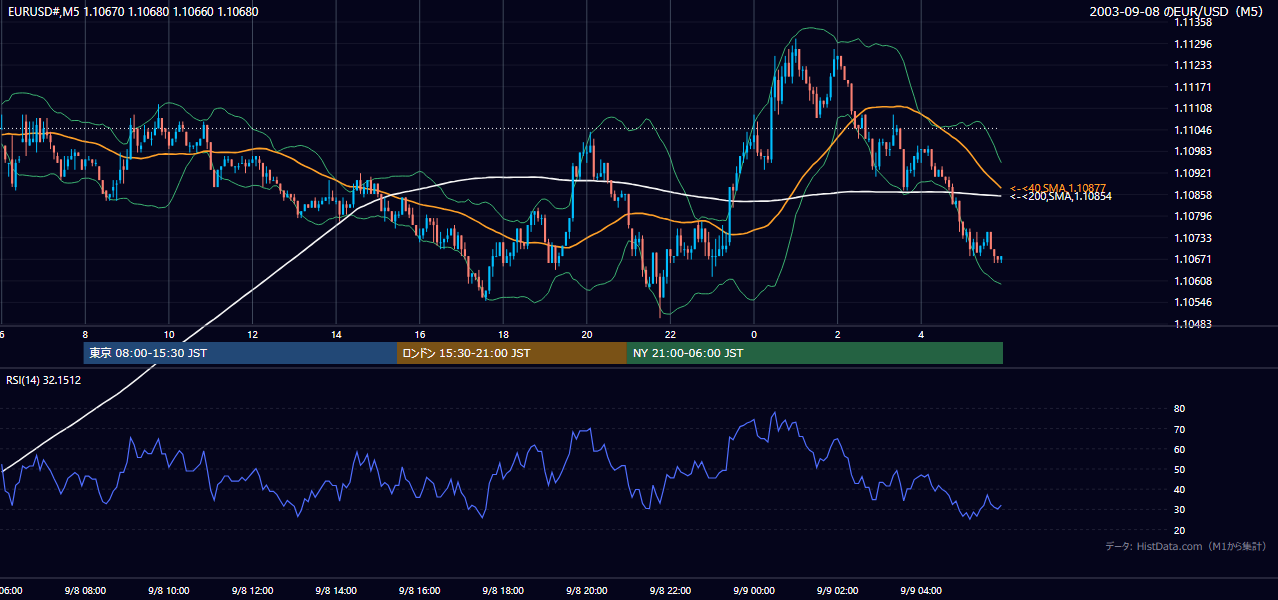Click price axis label 1.11296

[x=1195, y=44]
